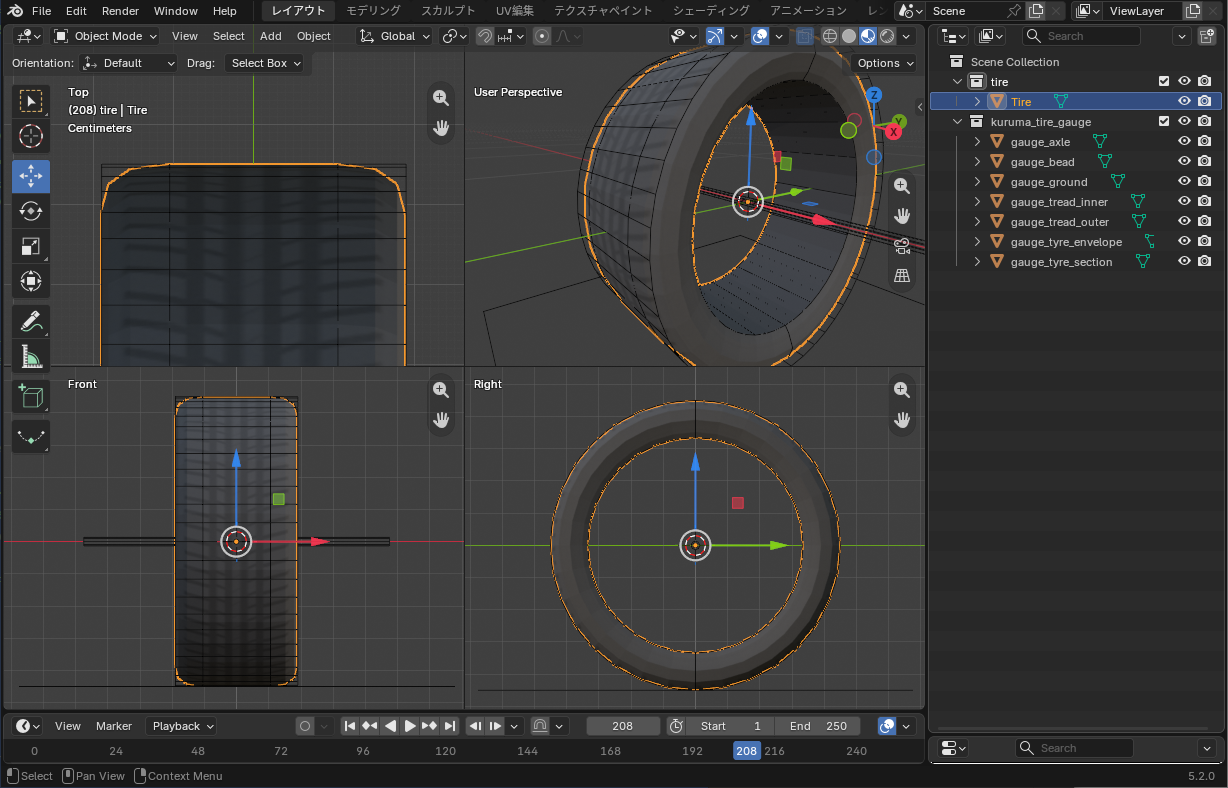The image size is (1228, 788).
Task: Click playhead marker 208 in timeline
Action: [746, 751]
